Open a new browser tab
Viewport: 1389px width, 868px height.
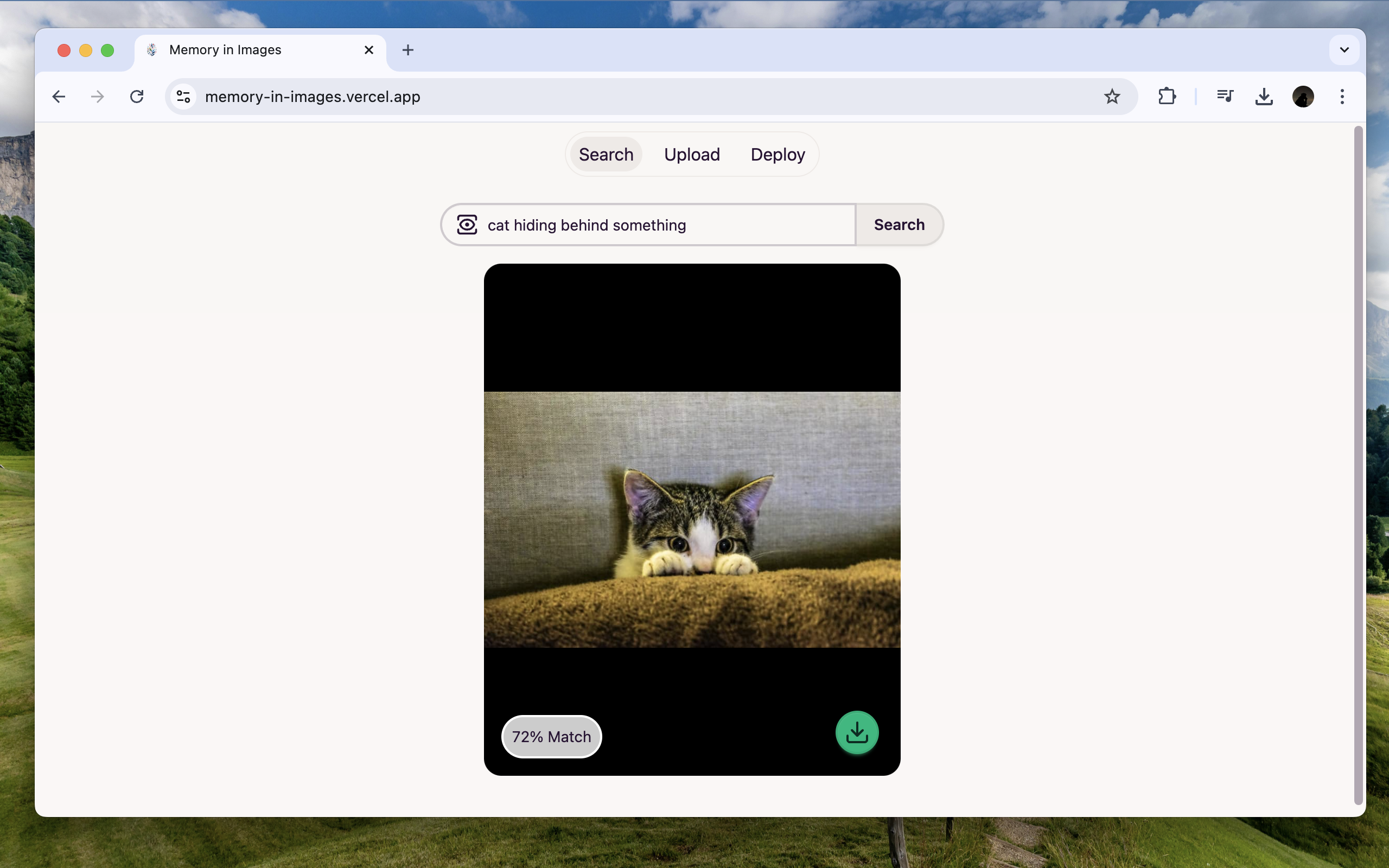pyautogui.click(x=407, y=50)
